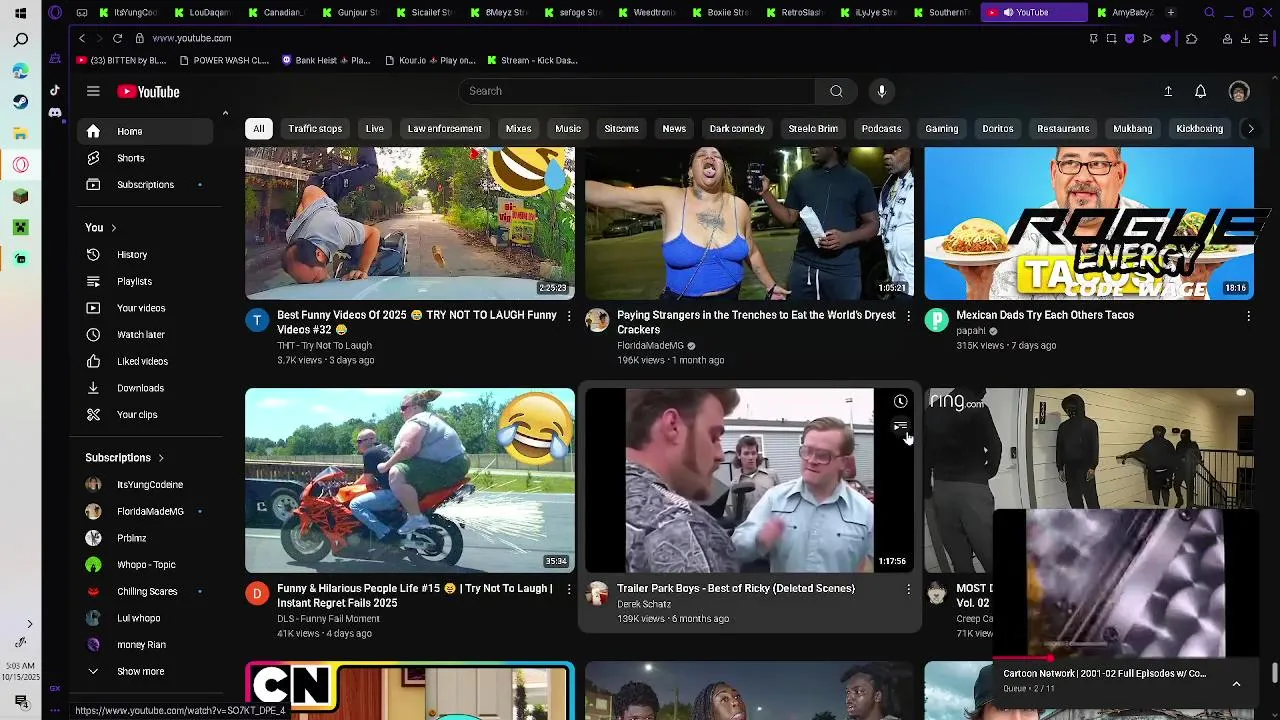Open Playlists in sidebar

(145, 282)
